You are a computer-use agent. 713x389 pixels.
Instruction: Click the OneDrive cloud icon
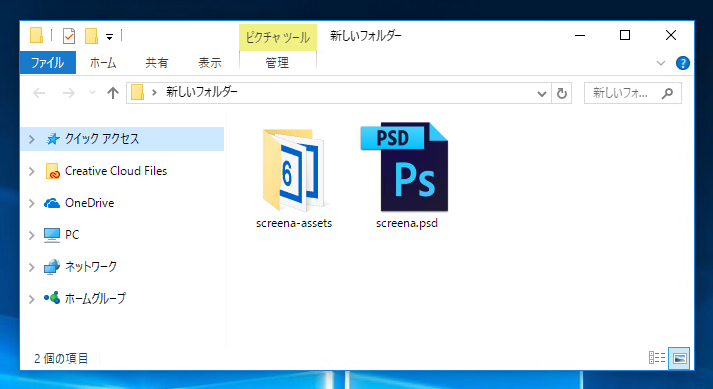pos(52,203)
